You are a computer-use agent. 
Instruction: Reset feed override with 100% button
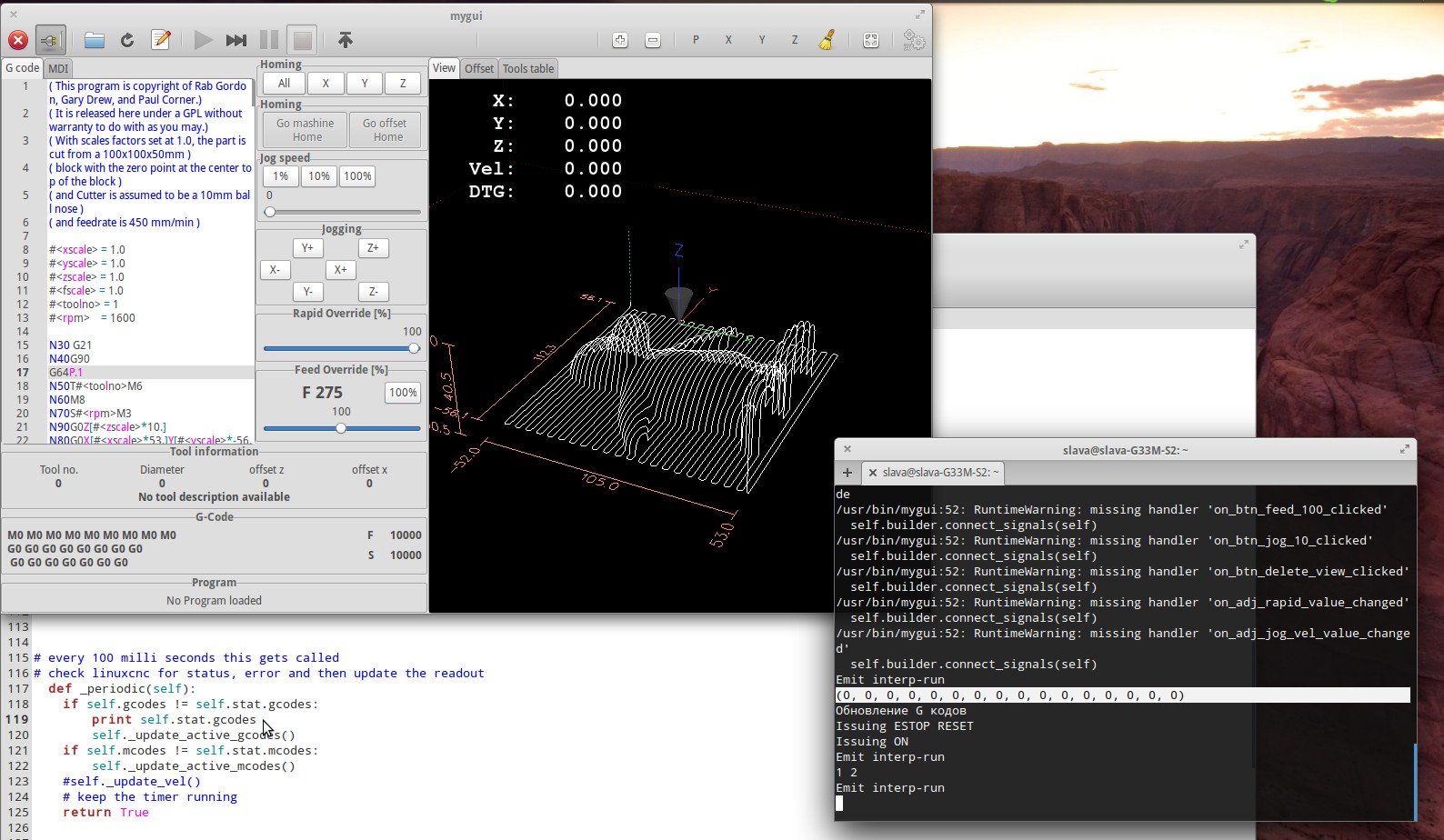tap(403, 393)
